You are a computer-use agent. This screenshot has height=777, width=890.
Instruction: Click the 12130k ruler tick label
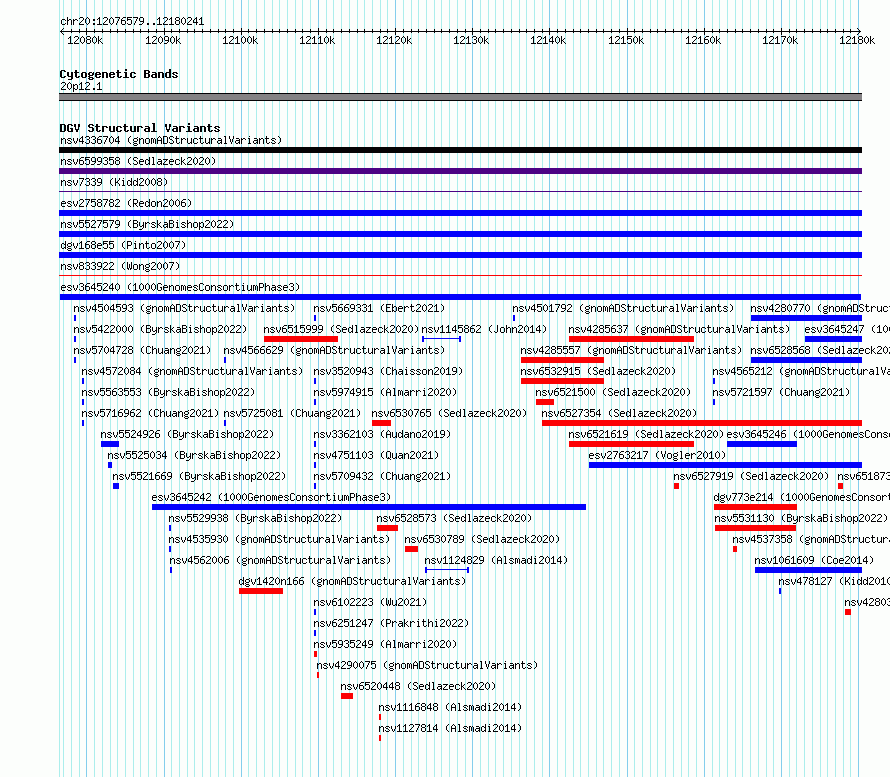click(x=471, y=40)
